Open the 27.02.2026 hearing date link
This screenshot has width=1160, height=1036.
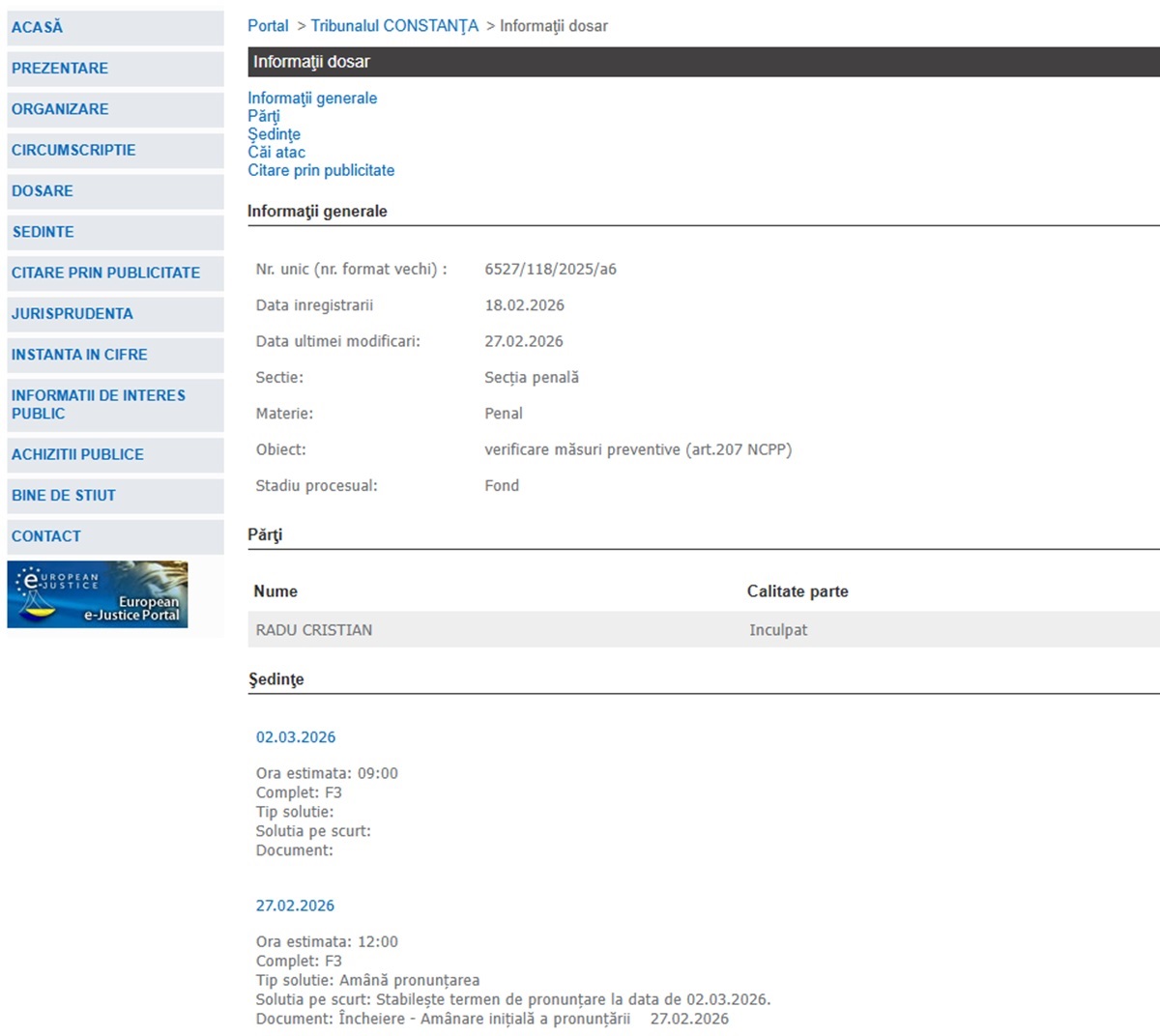point(295,906)
